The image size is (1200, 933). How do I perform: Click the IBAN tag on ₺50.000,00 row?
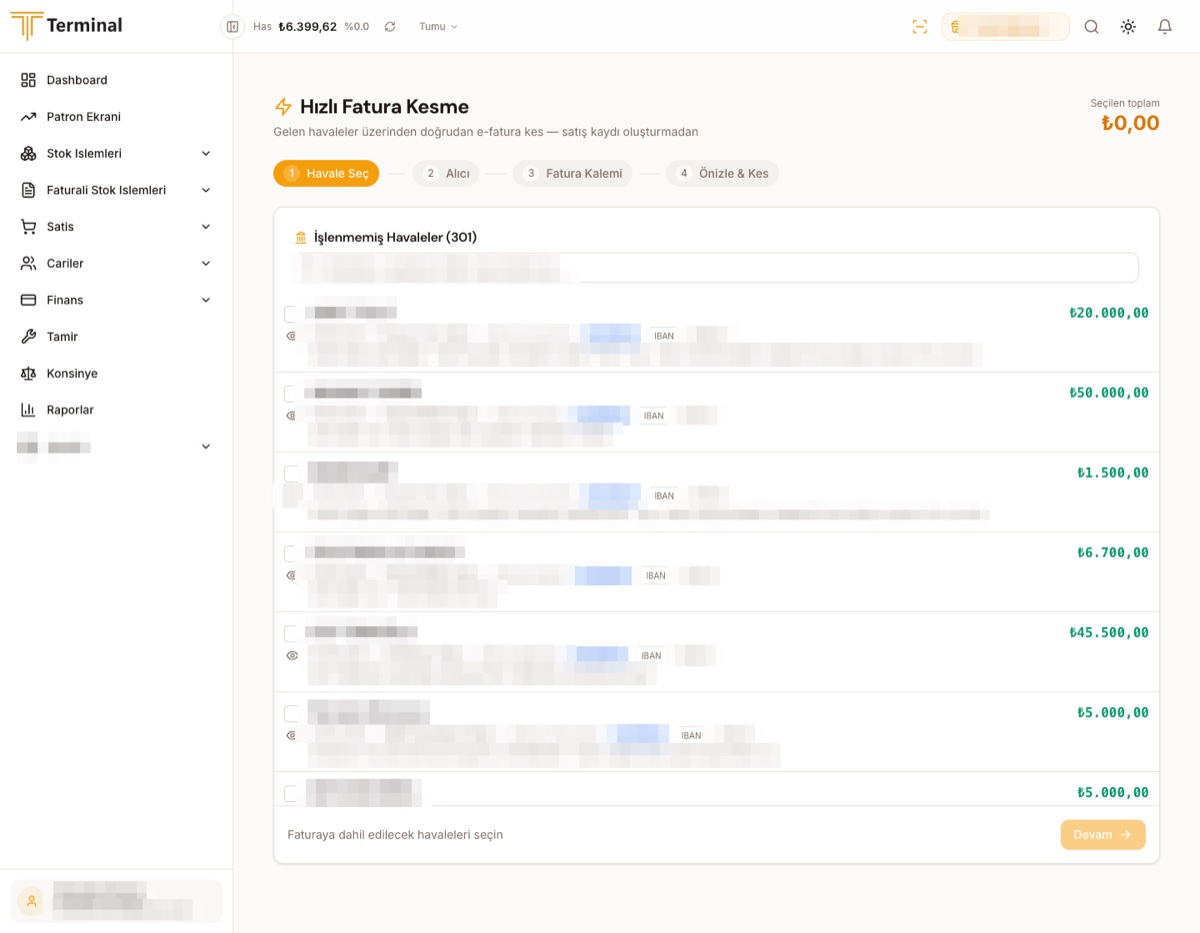(653, 416)
